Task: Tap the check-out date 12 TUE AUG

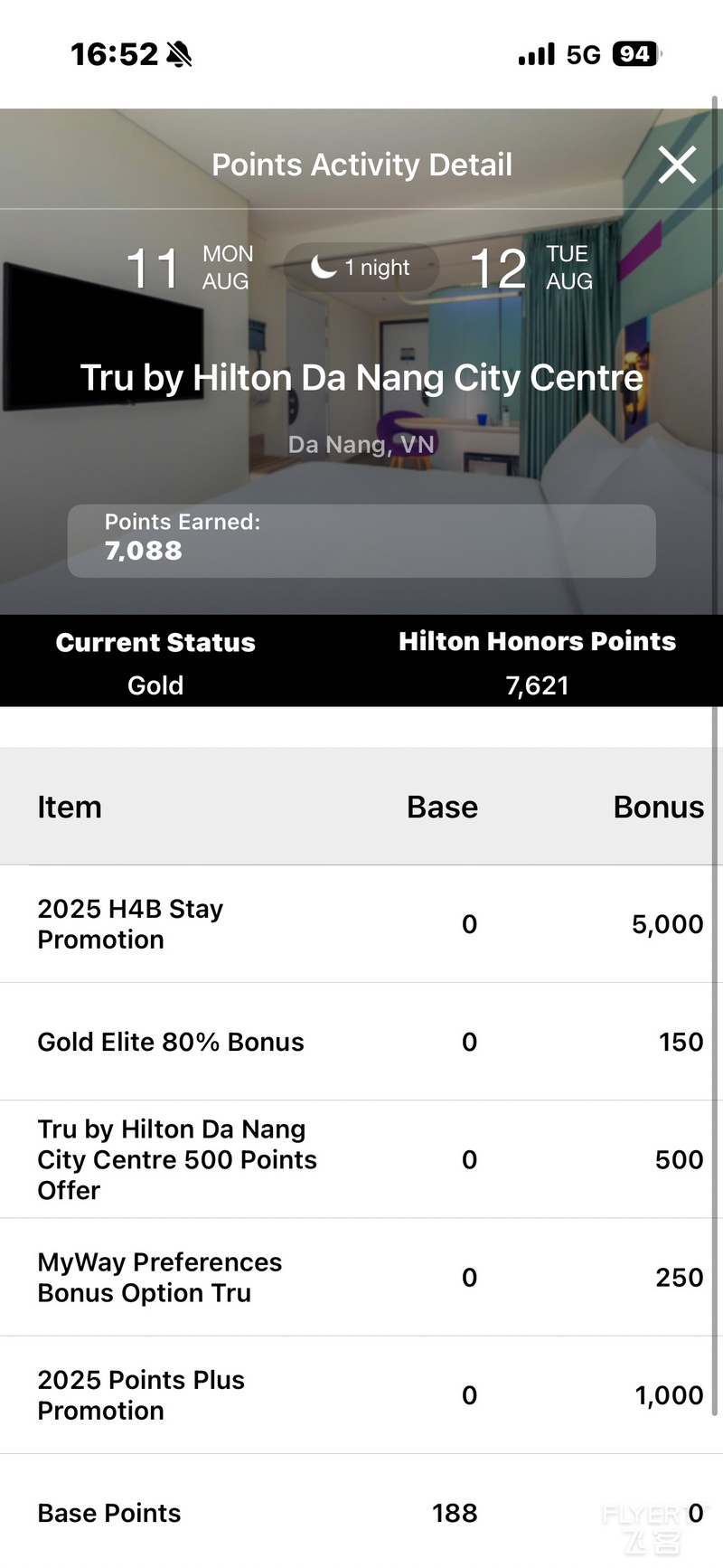Action: 531,268
